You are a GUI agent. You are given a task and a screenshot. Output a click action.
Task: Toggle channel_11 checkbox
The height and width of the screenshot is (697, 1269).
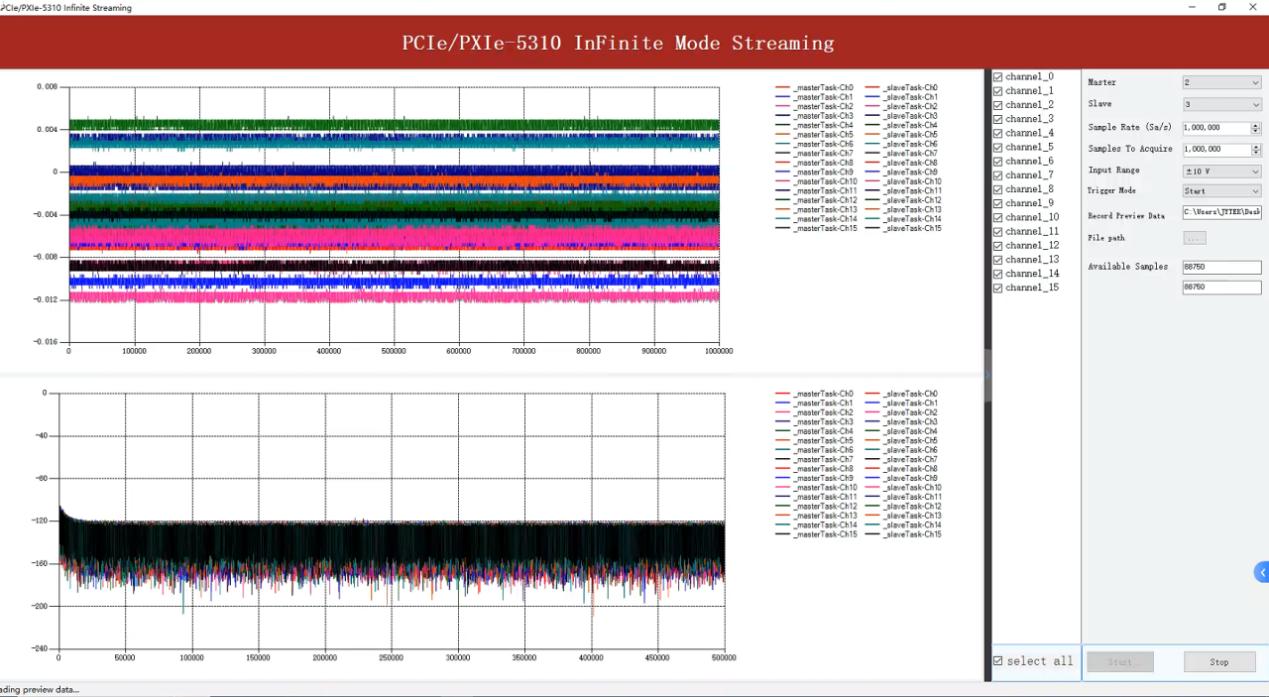[998, 231]
